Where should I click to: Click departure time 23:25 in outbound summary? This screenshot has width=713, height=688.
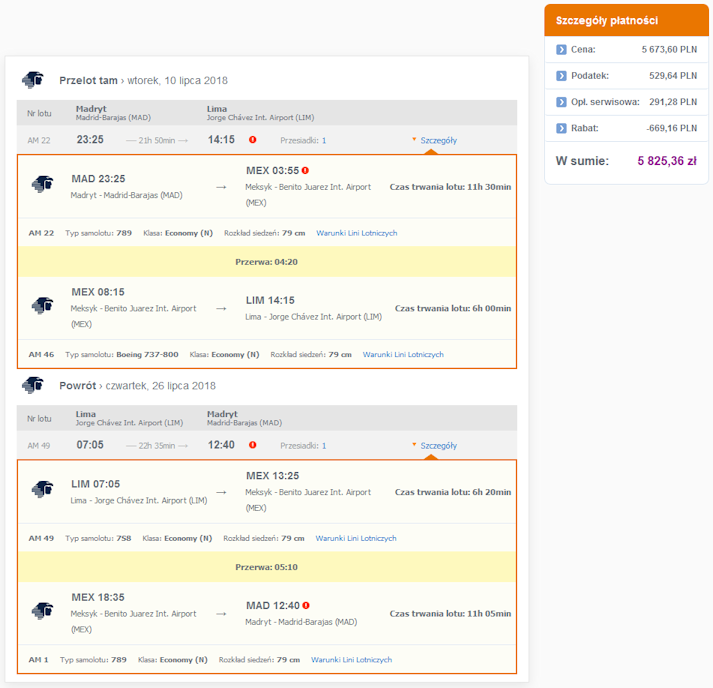90,140
